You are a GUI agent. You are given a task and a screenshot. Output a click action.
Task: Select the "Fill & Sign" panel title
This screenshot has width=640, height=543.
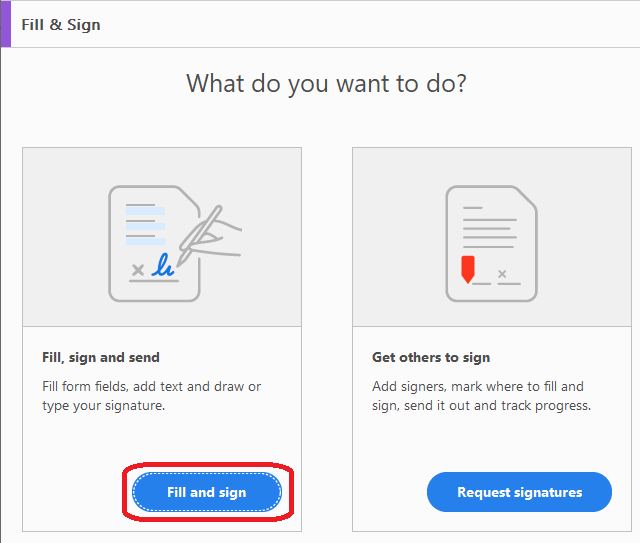point(61,24)
